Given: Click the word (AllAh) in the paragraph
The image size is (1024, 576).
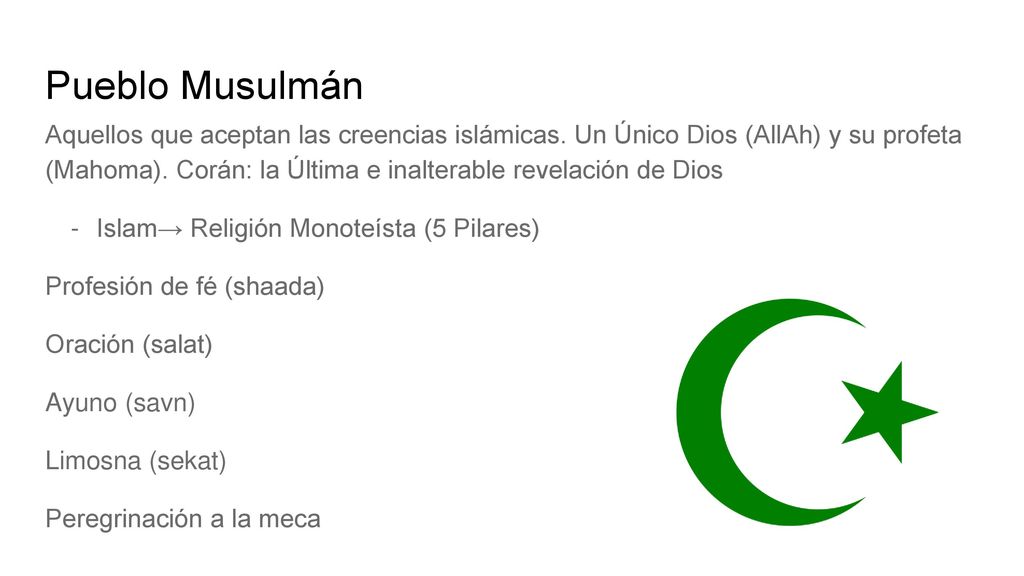Looking at the screenshot, I should [782, 135].
